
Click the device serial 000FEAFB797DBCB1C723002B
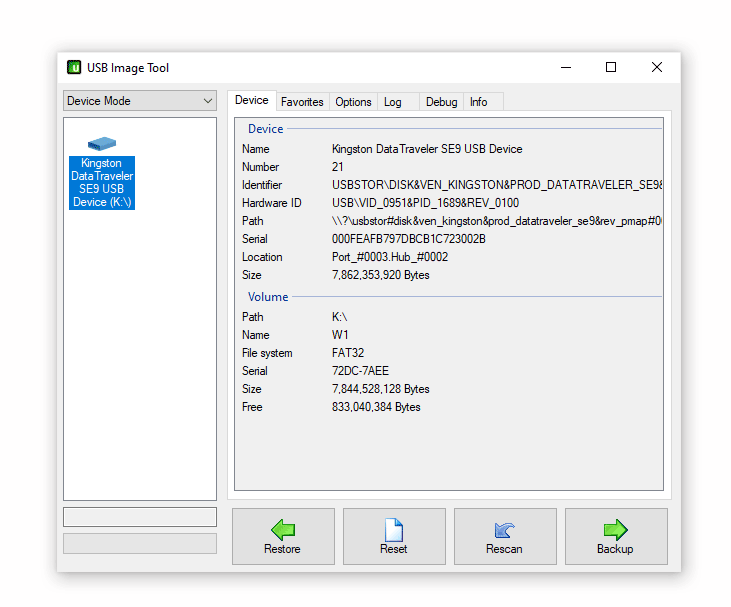409,239
